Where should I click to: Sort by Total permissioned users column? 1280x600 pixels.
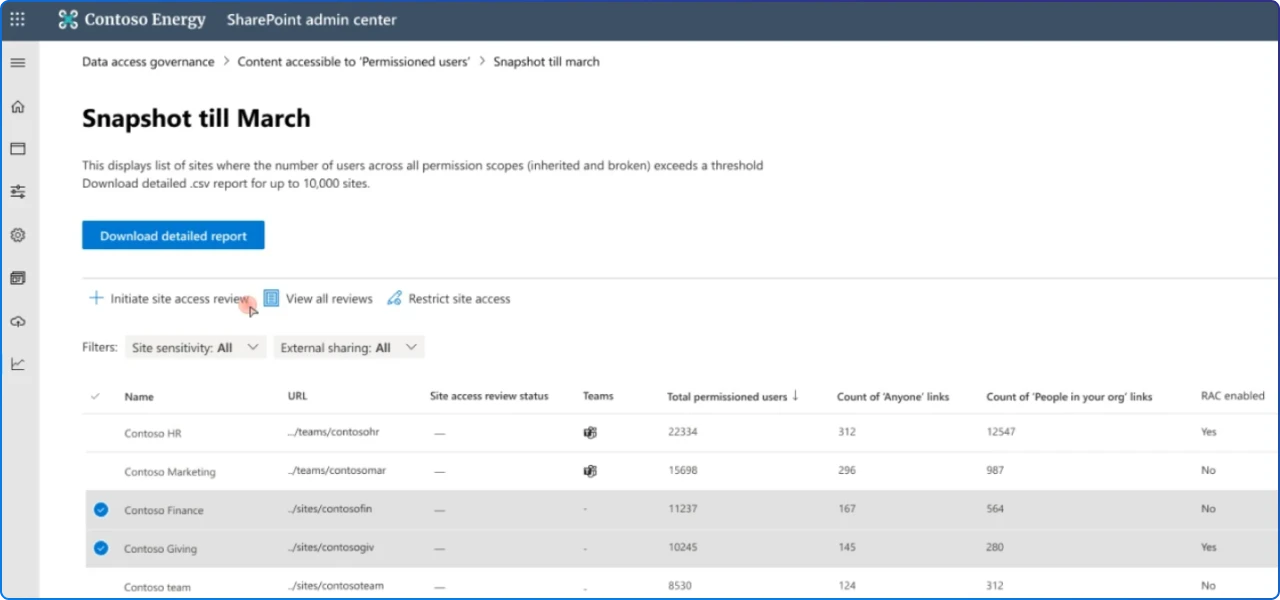[732, 396]
